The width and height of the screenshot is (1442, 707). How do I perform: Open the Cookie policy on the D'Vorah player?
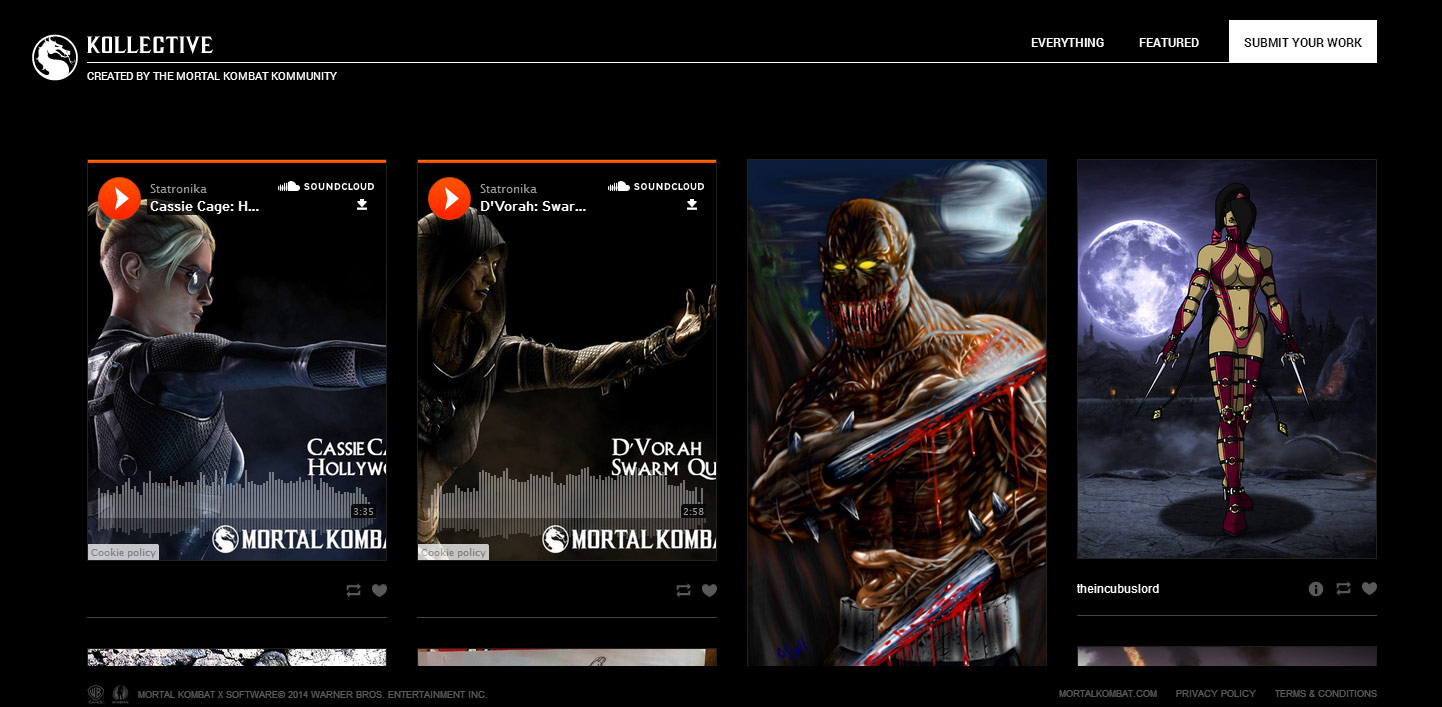[453, 551]
